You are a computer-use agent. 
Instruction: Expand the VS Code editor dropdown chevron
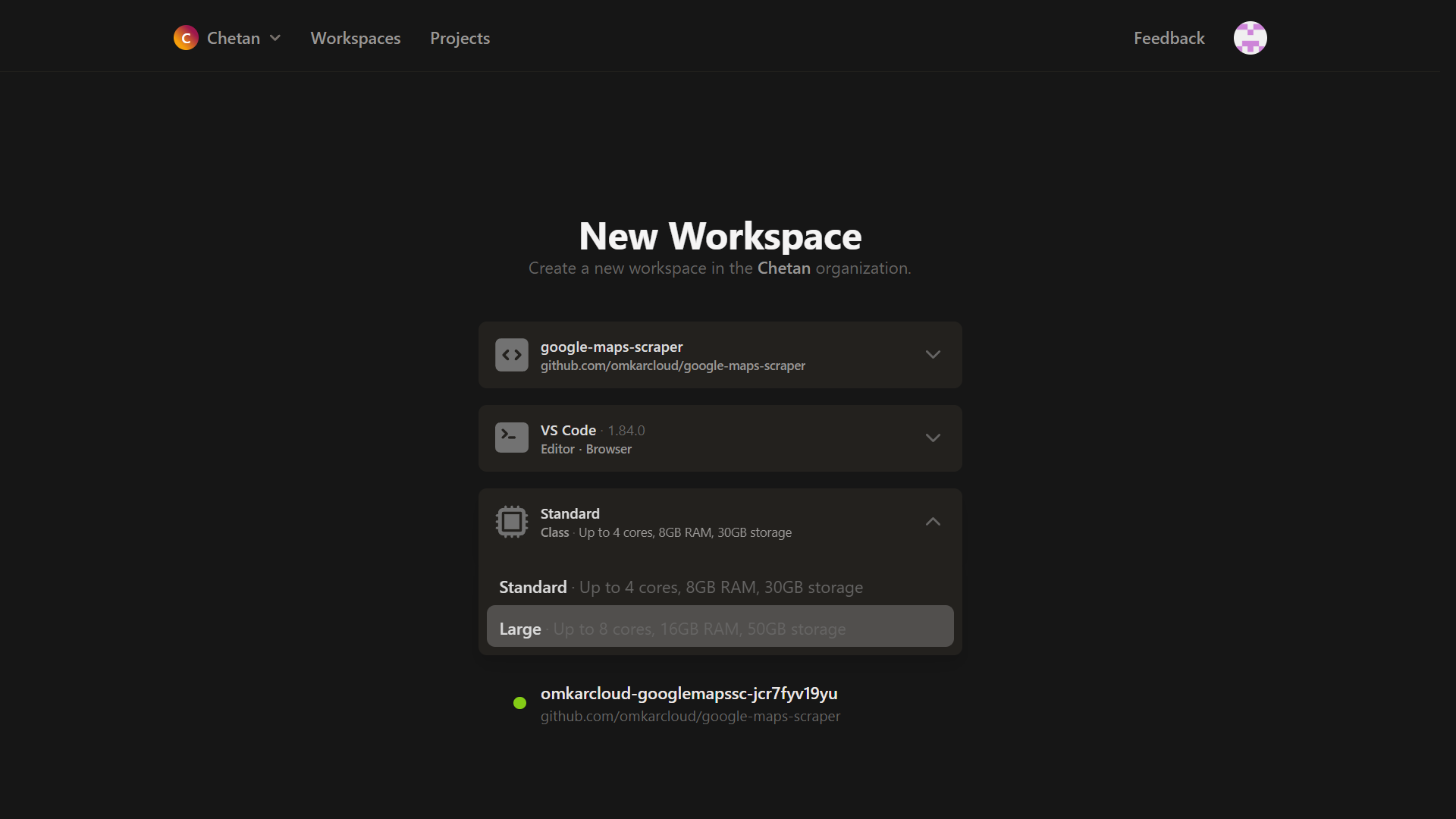[x=933, y=438]
